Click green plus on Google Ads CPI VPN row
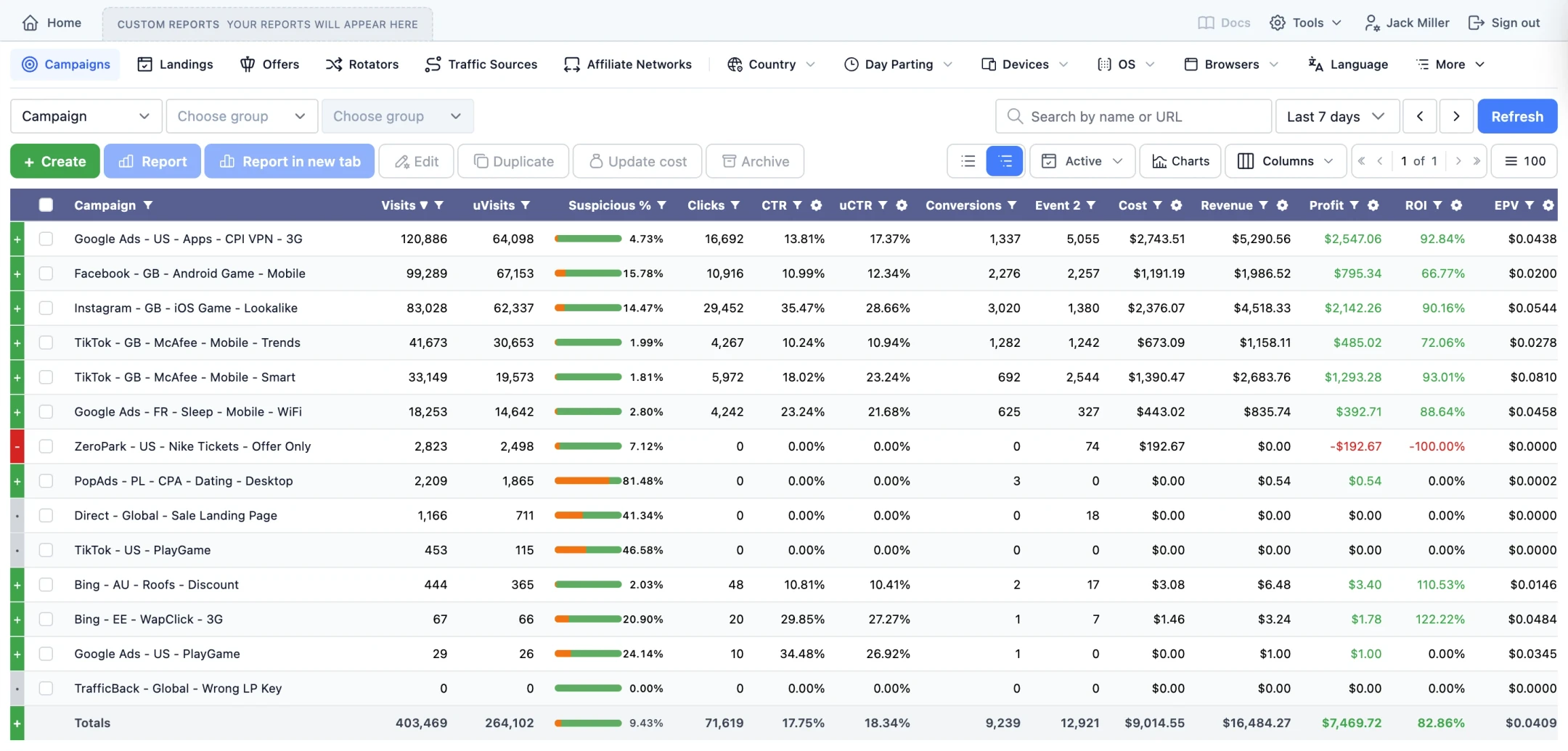Image resolution: width=1568 pixels, height=751 pixels. [17, 239]
